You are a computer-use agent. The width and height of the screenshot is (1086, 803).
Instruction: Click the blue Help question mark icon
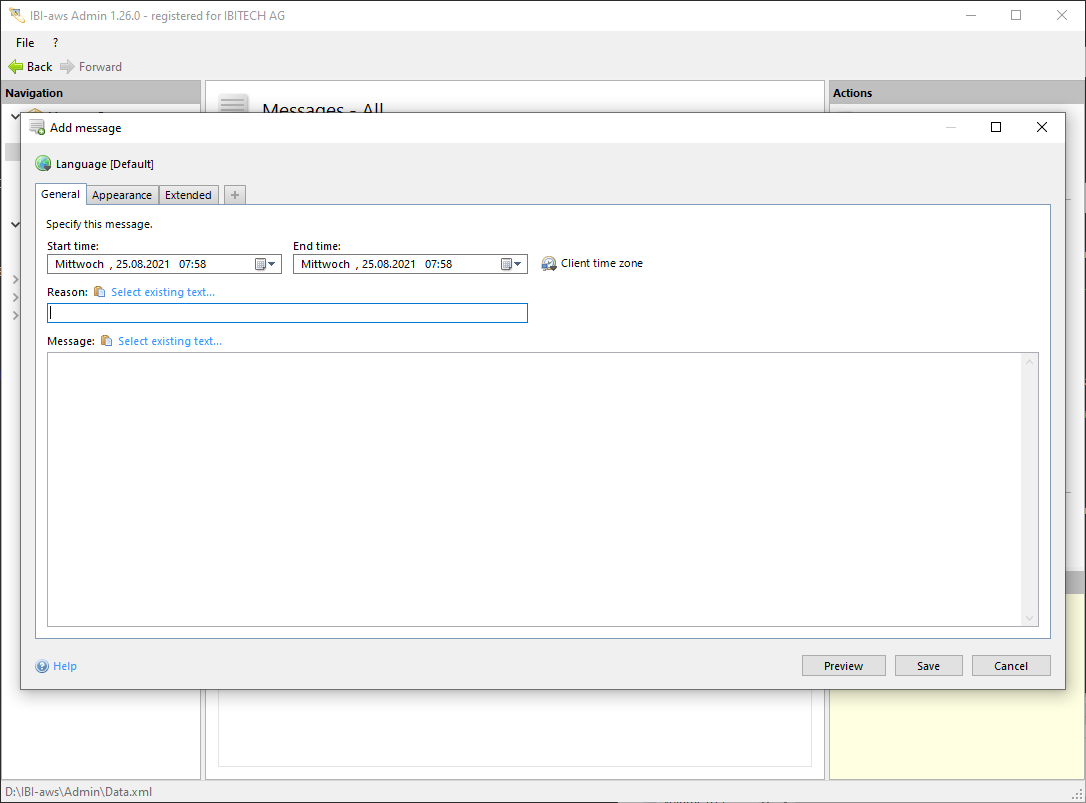tap(42, 666)
